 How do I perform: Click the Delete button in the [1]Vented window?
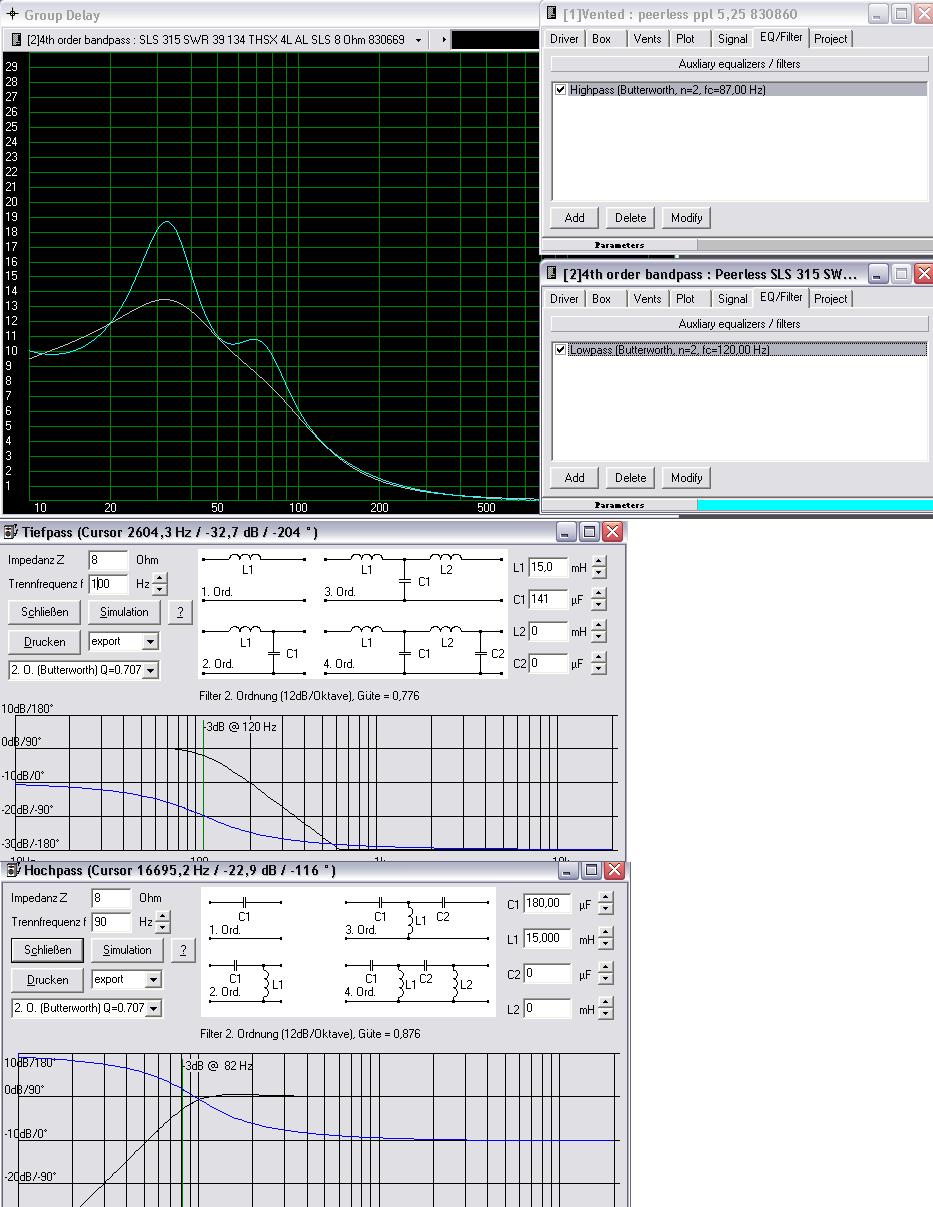pyautogui.click(x=631, y=218)
